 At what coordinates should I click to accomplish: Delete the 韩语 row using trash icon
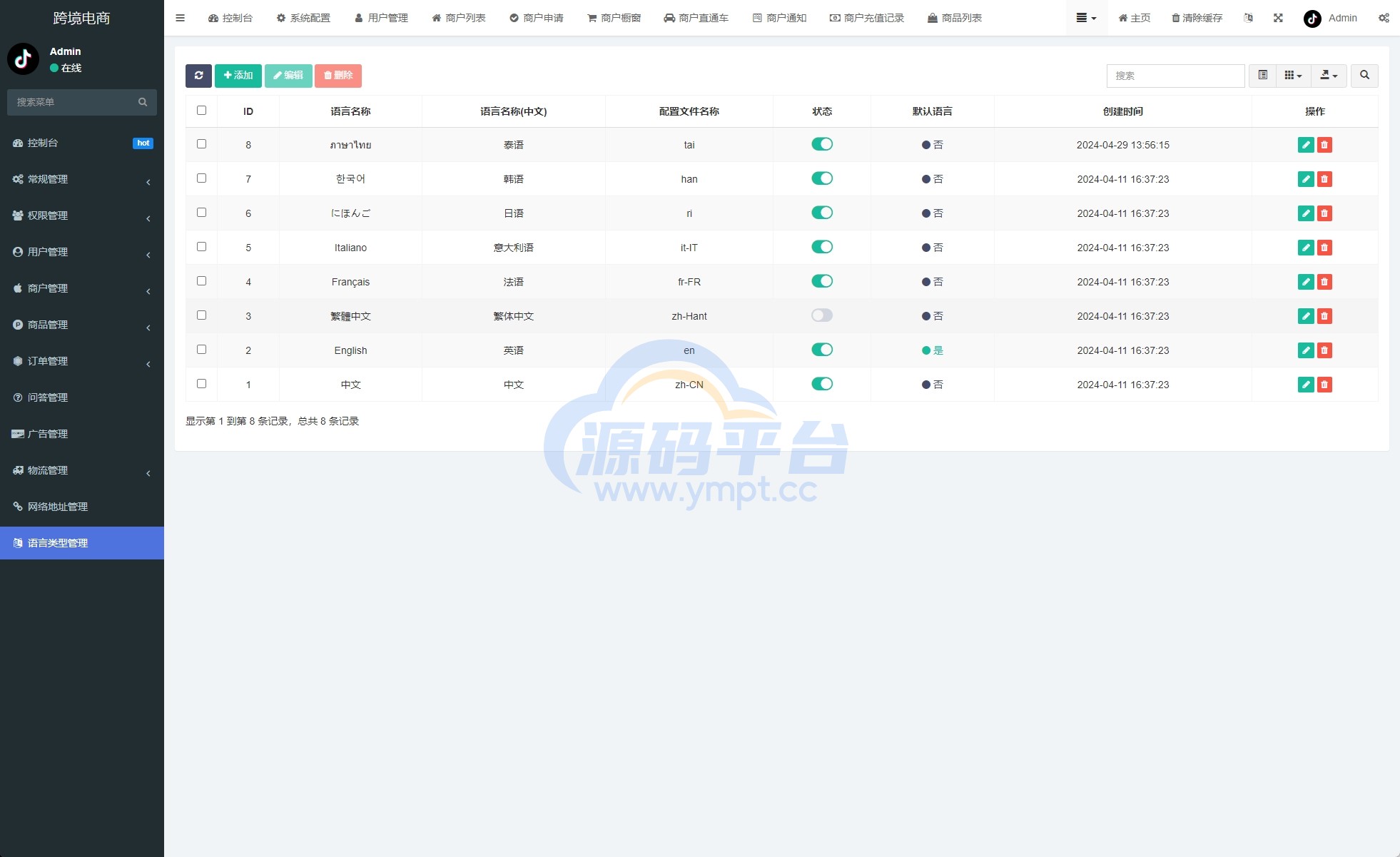1324,179
